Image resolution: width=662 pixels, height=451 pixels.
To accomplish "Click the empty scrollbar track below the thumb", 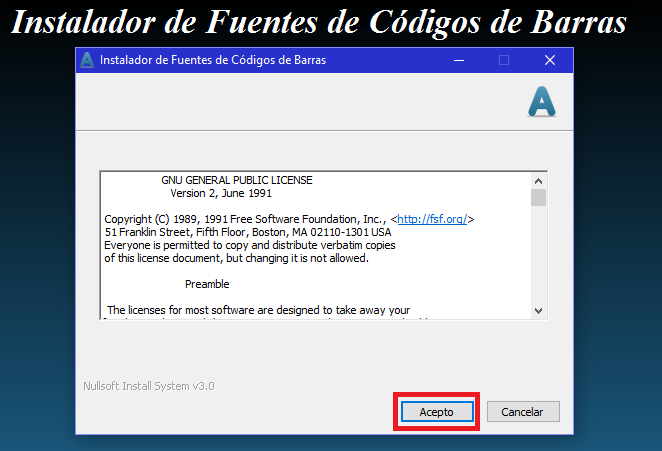I will (539, 260).
